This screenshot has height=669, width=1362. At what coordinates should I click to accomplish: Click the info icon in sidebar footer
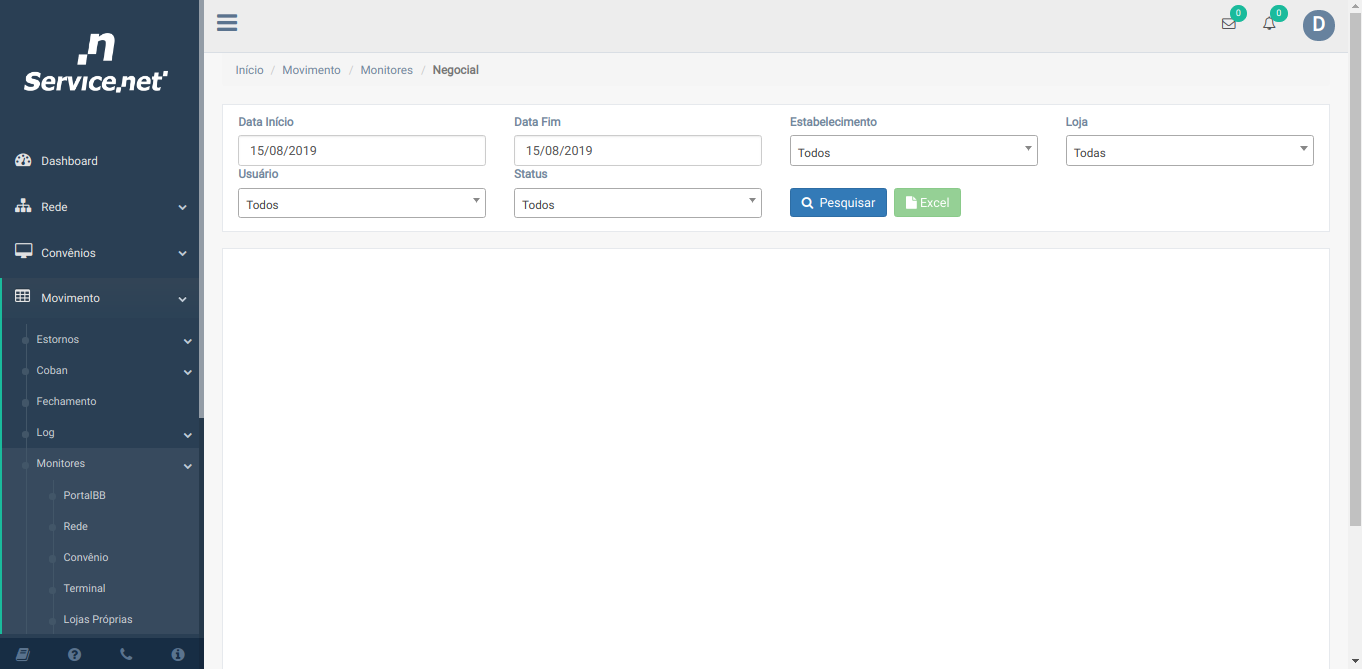178,654
